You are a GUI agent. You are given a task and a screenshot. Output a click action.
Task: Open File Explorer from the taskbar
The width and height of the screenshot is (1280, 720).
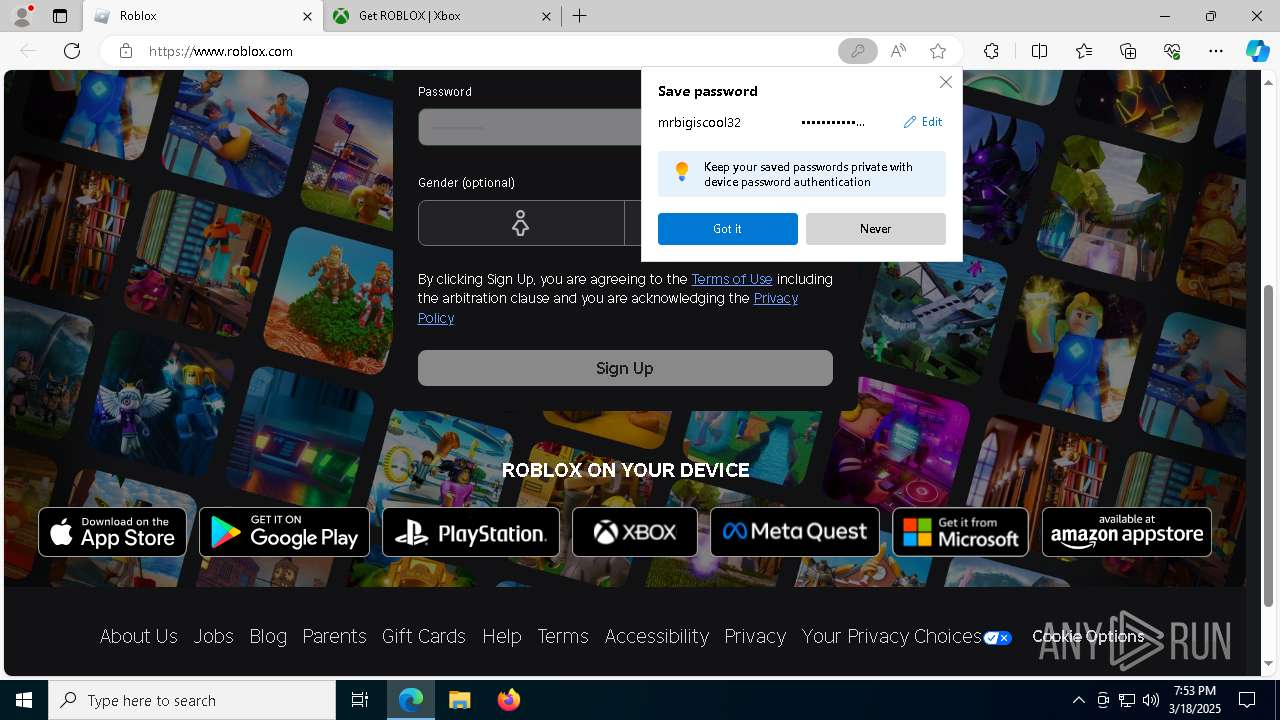click(459, 700)
